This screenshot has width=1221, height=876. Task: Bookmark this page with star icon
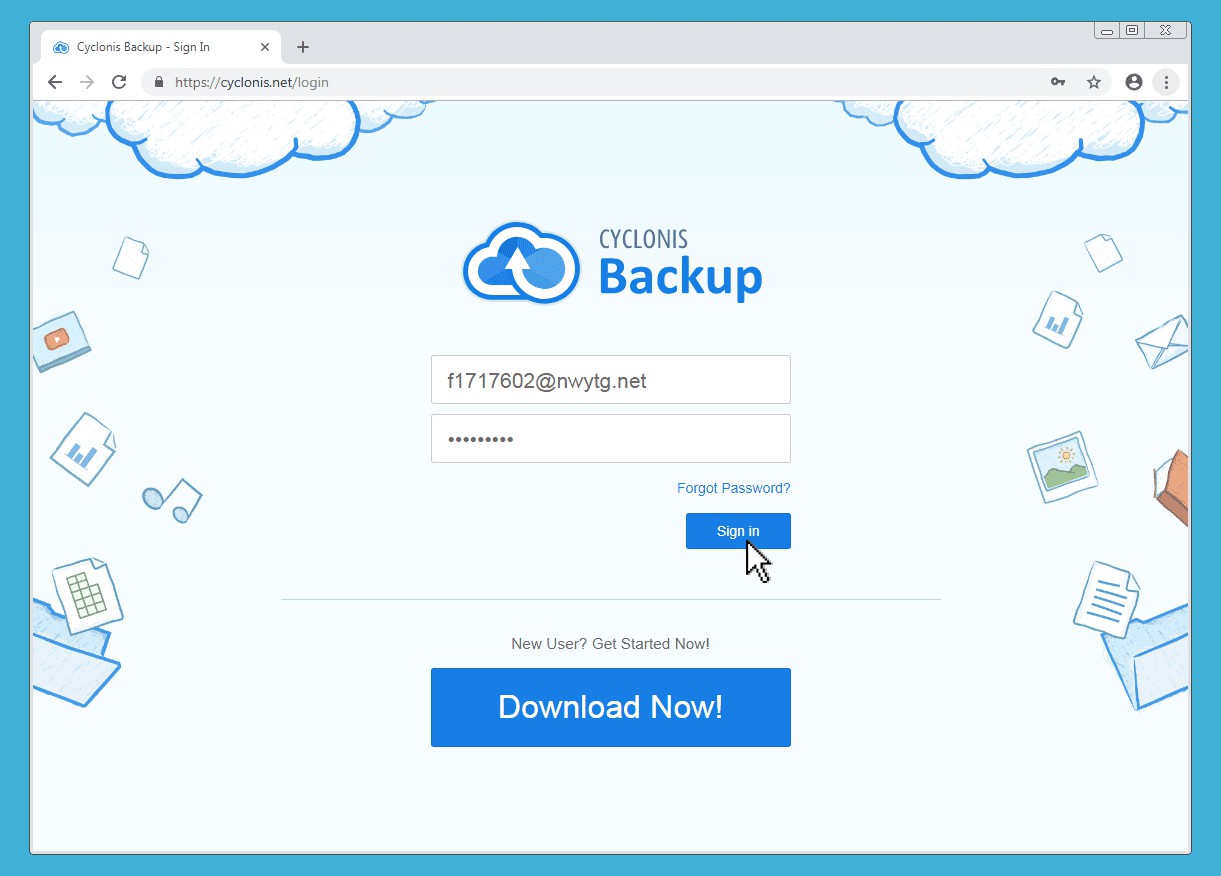click(x=1094, y=82)
